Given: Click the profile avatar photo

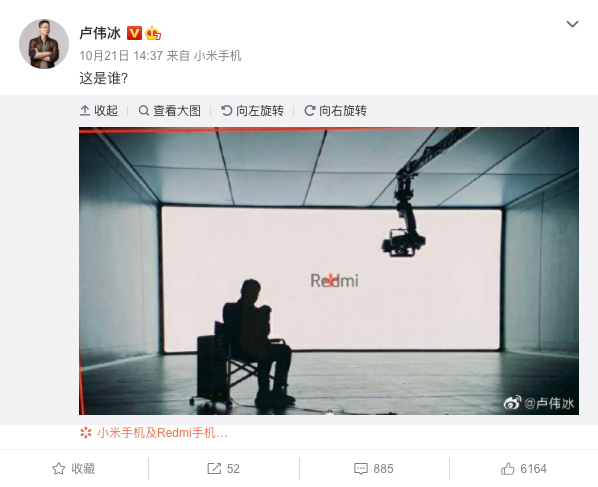Looking at the screenshot, I should point(44,44).
